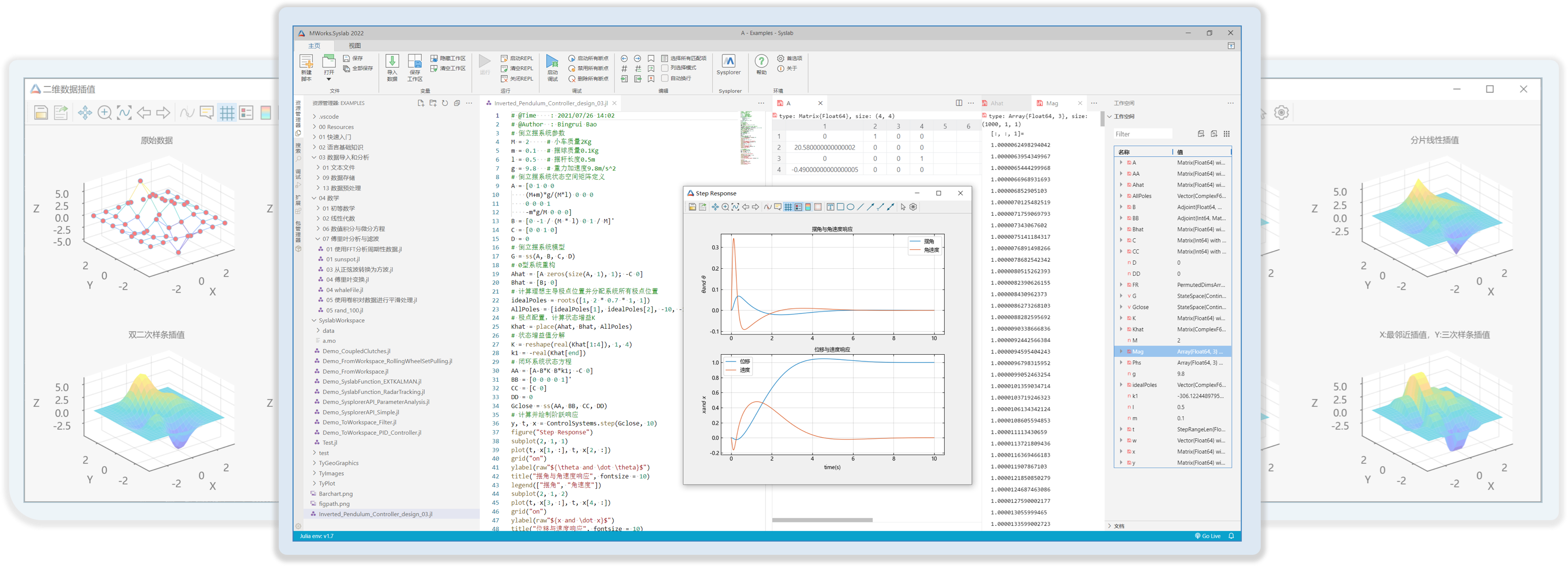The width and height of the screenshot is (1568, 566).
Task: Collapse the 04 数学 folder
Action: pyautogui.click(x=314, y=198)
